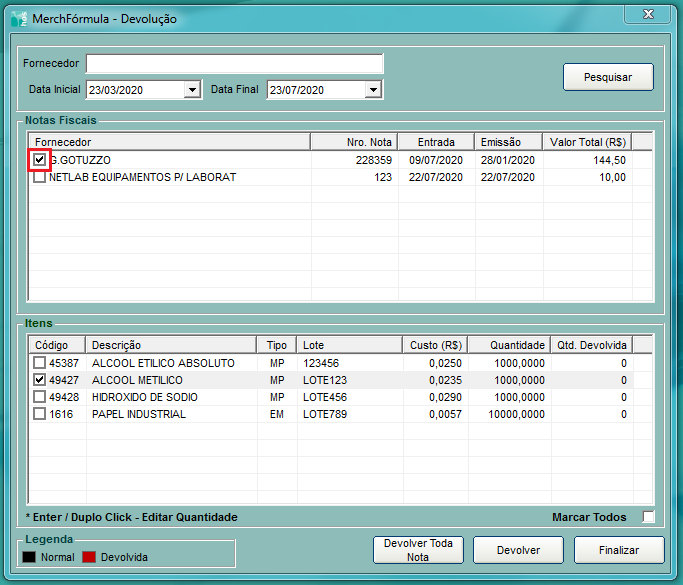The width and height of the screenshot is (683, 585).
Task: Check the PAPEL INDUSTRIAL item checkbox
Action: [x=39, y=414]
